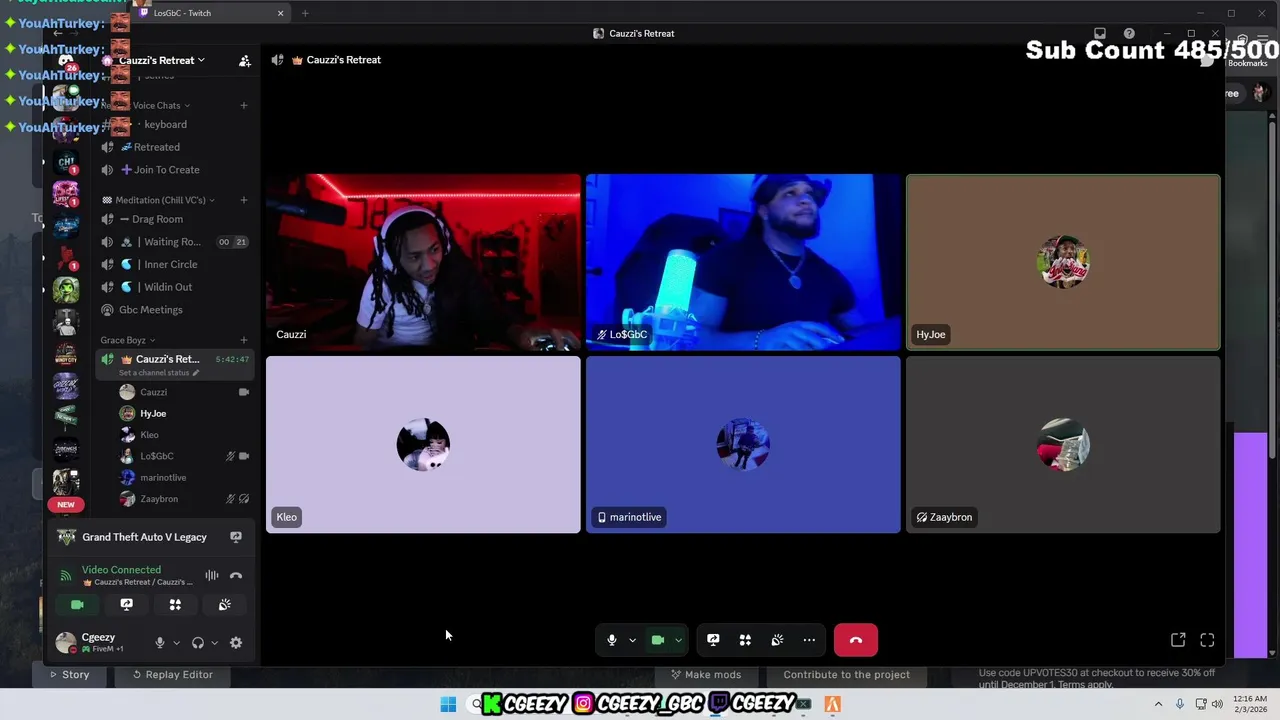Screen dimensions: 1280x720
Task: Edit the Set a channel status field
Action: [158, 373]
